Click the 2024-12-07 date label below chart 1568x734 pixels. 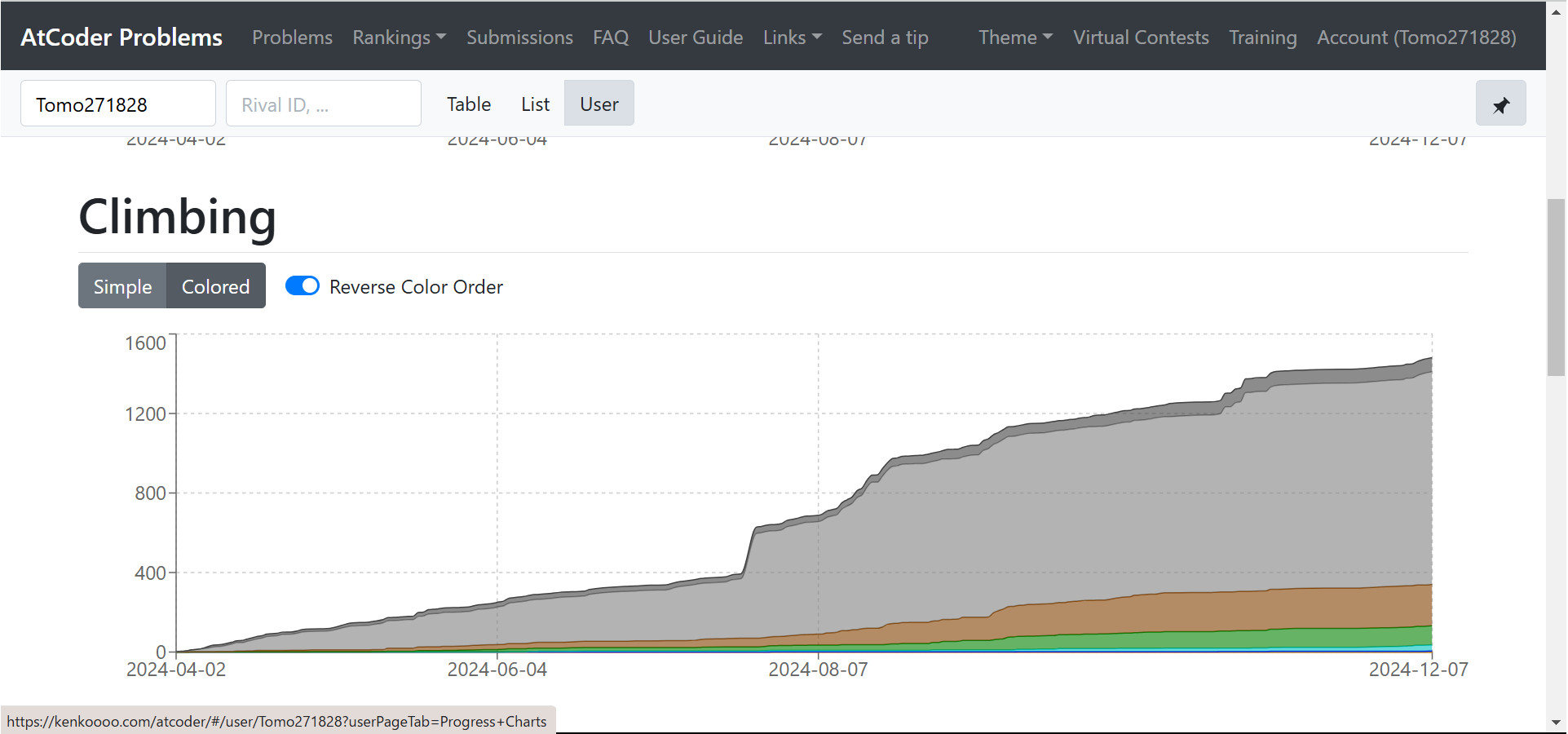[x=1419, y=670]
